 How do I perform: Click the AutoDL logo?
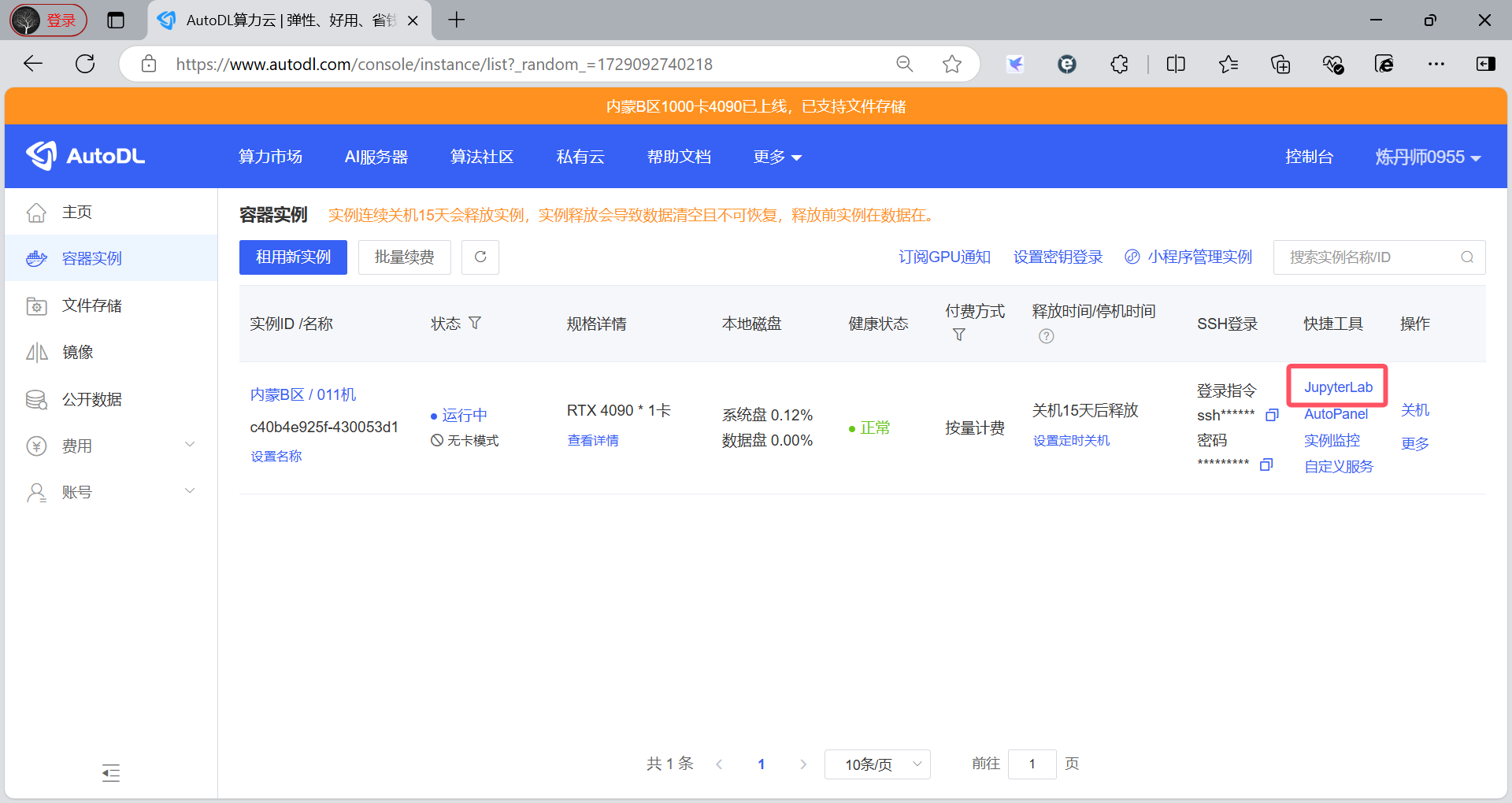[86, 156]
